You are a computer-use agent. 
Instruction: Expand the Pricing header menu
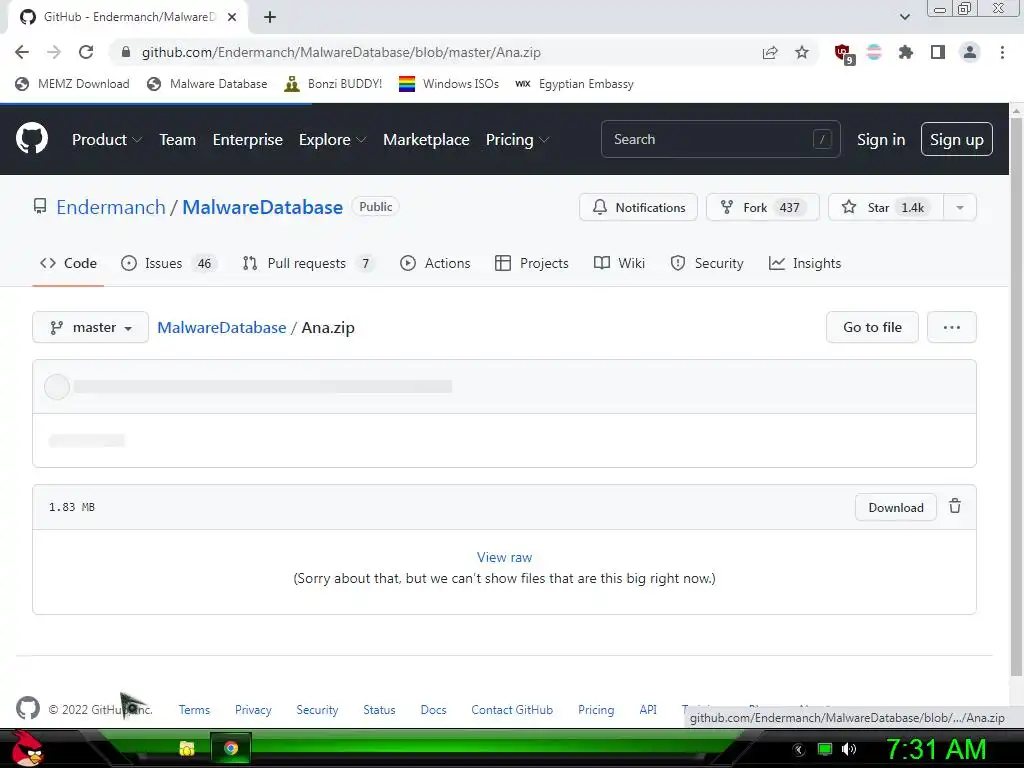[517, 139]
